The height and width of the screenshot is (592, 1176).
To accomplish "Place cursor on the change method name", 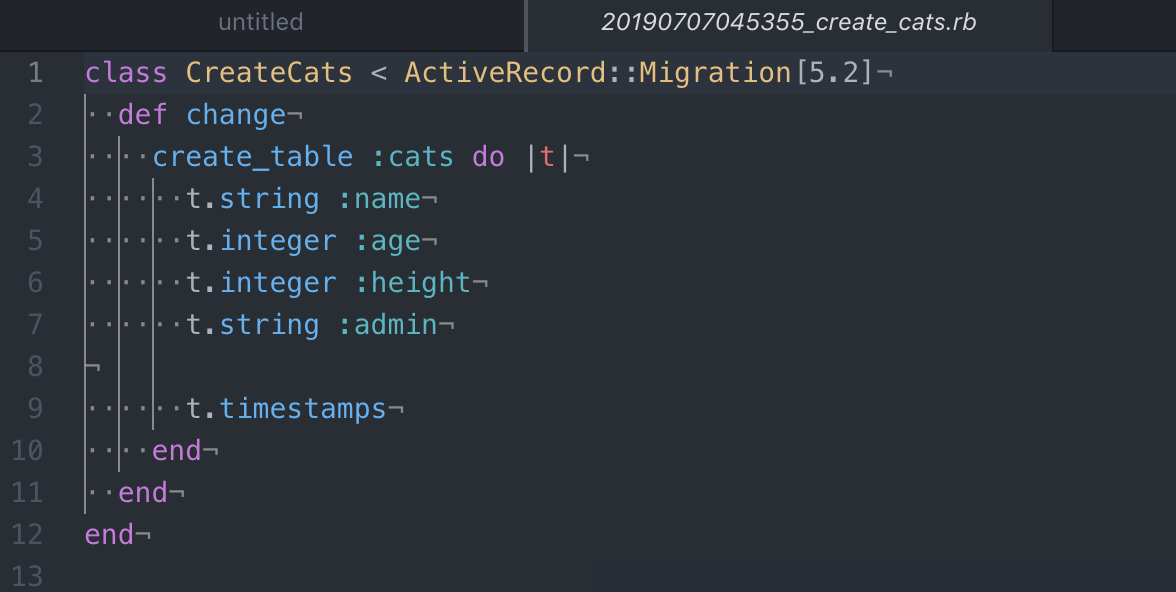I will coord(236,115).
